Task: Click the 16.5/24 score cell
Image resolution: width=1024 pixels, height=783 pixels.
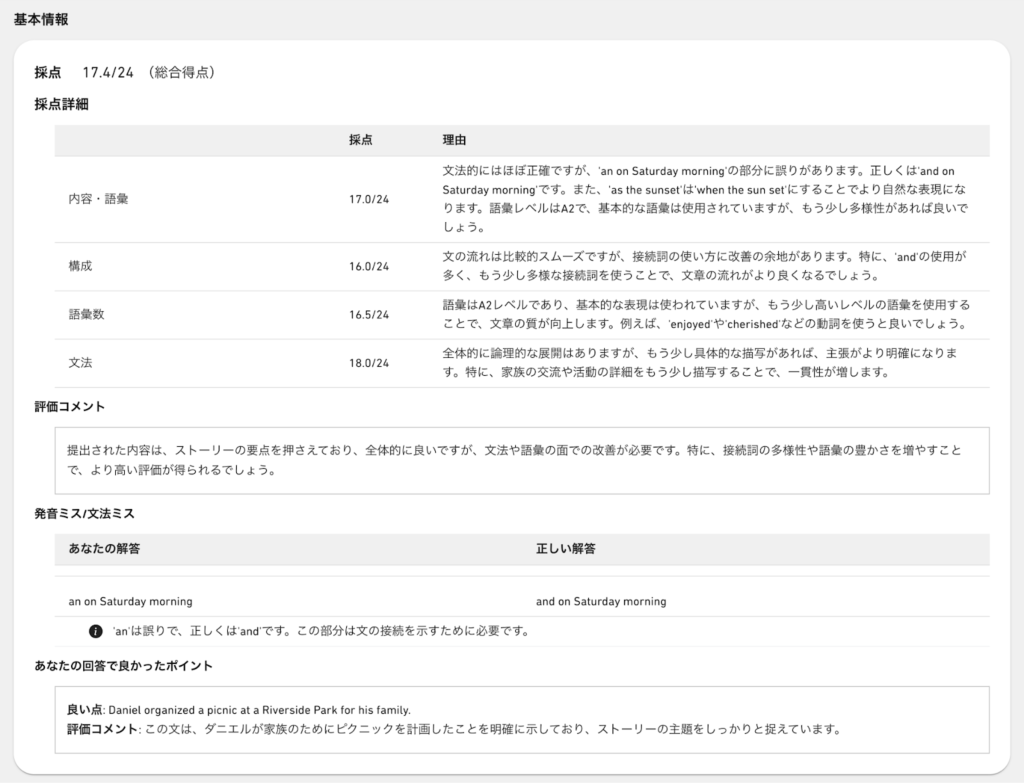Action: (369, 314)
